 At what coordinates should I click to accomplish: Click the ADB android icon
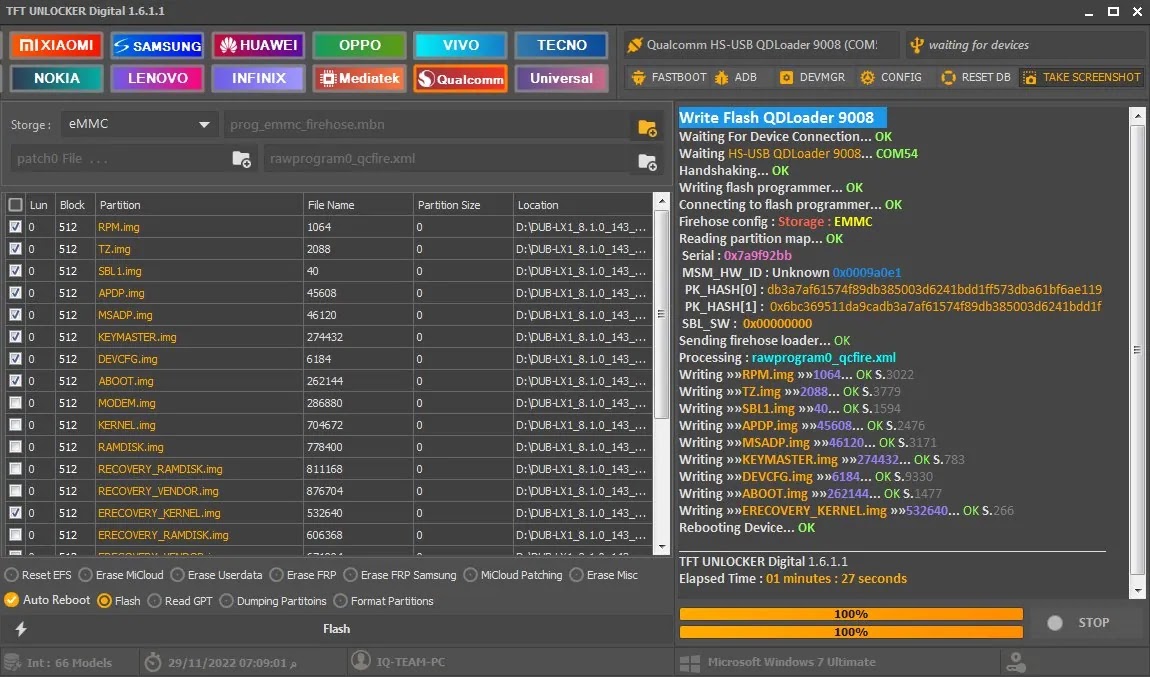[x=722, y=77]
